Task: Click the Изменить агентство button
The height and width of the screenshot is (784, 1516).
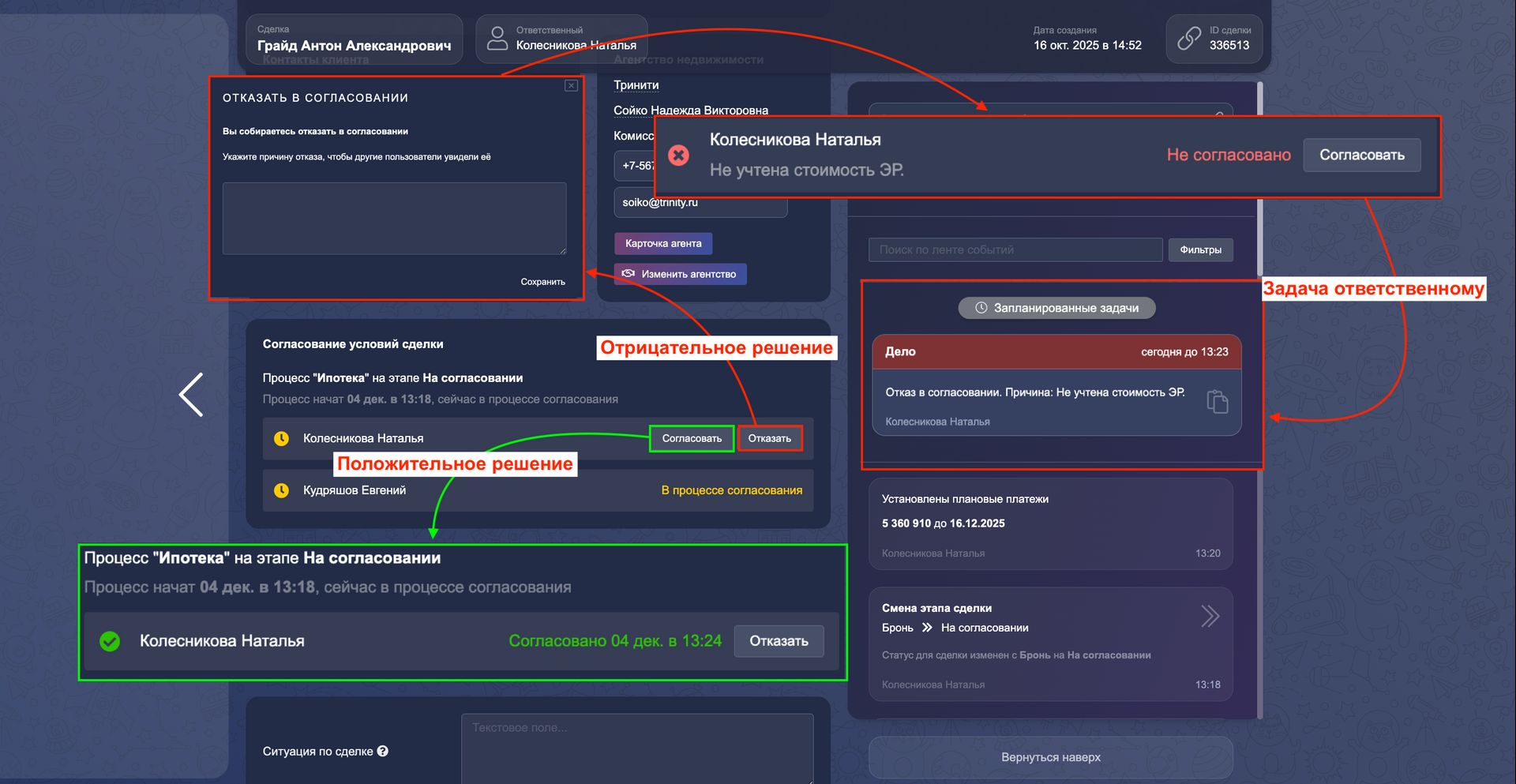Action: click(x=681, y=274)
